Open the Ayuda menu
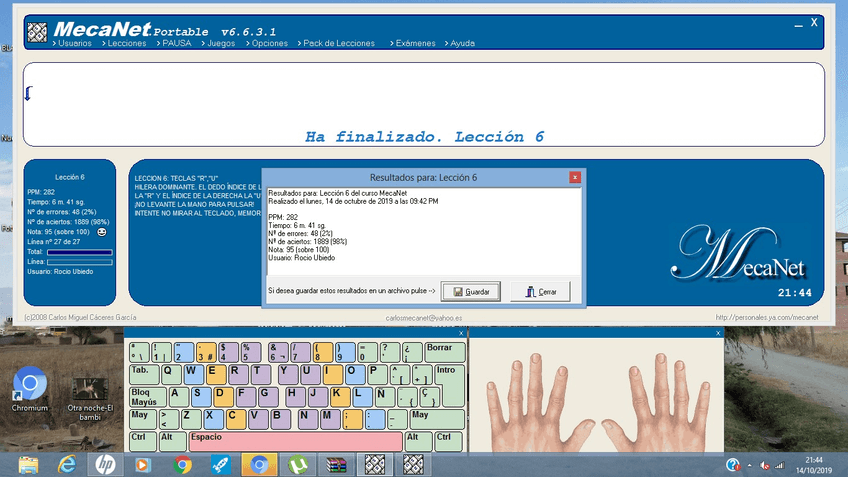The width and height of the screenshot is (848, 477). coord(462,43)
